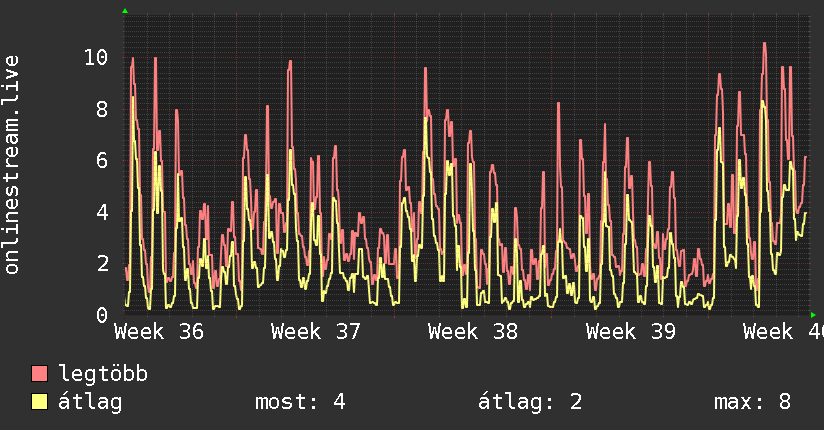Click the yellow átlag legend swatch
Viewport: 824px width, 430px height.
[x=39, y=402]
